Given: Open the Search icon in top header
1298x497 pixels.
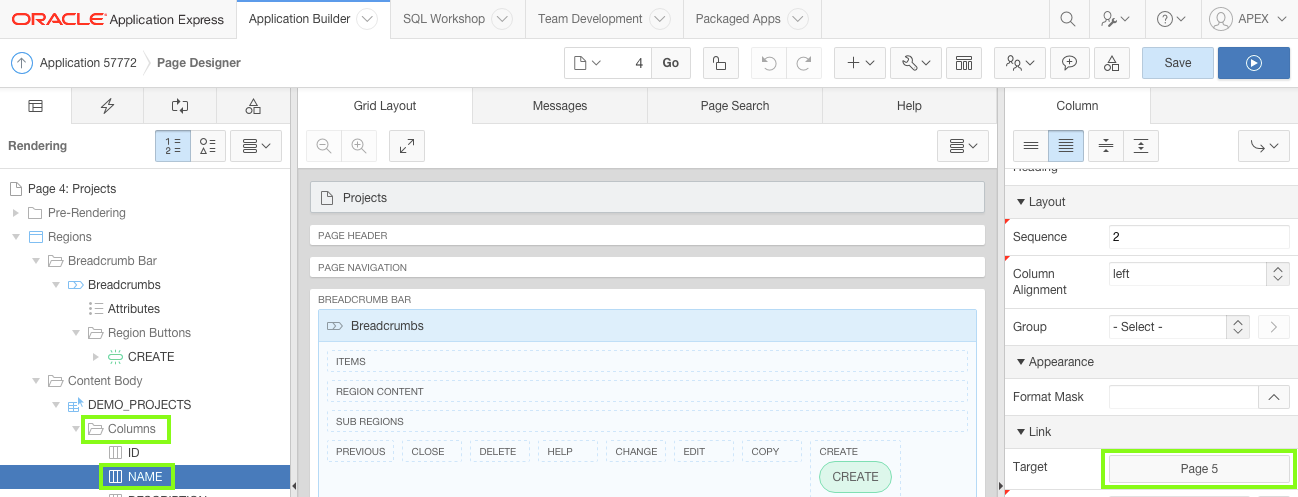Looking at the screenshot, I should pos(1068,19).
